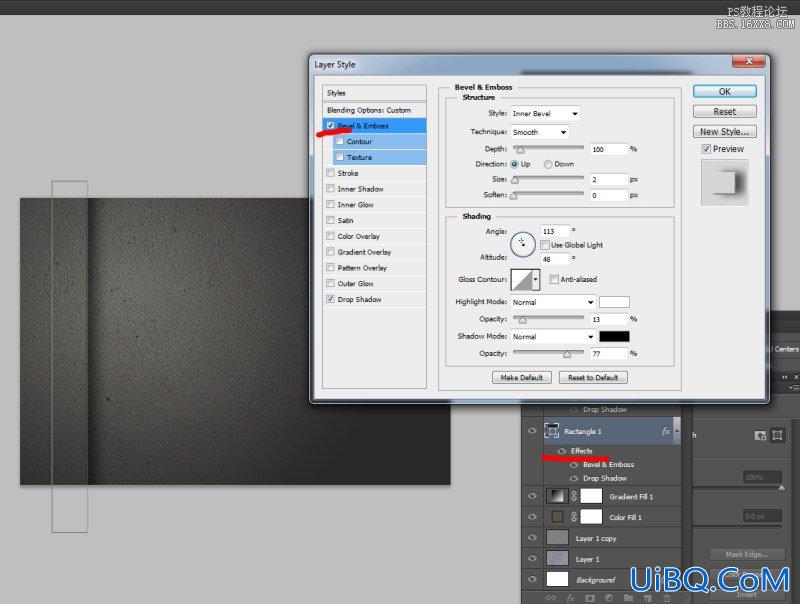Hide Bevel & Emboss effect in Layers panel
Image resolution: width=800 pixels, height=604 pixels.
click(574, 465)
